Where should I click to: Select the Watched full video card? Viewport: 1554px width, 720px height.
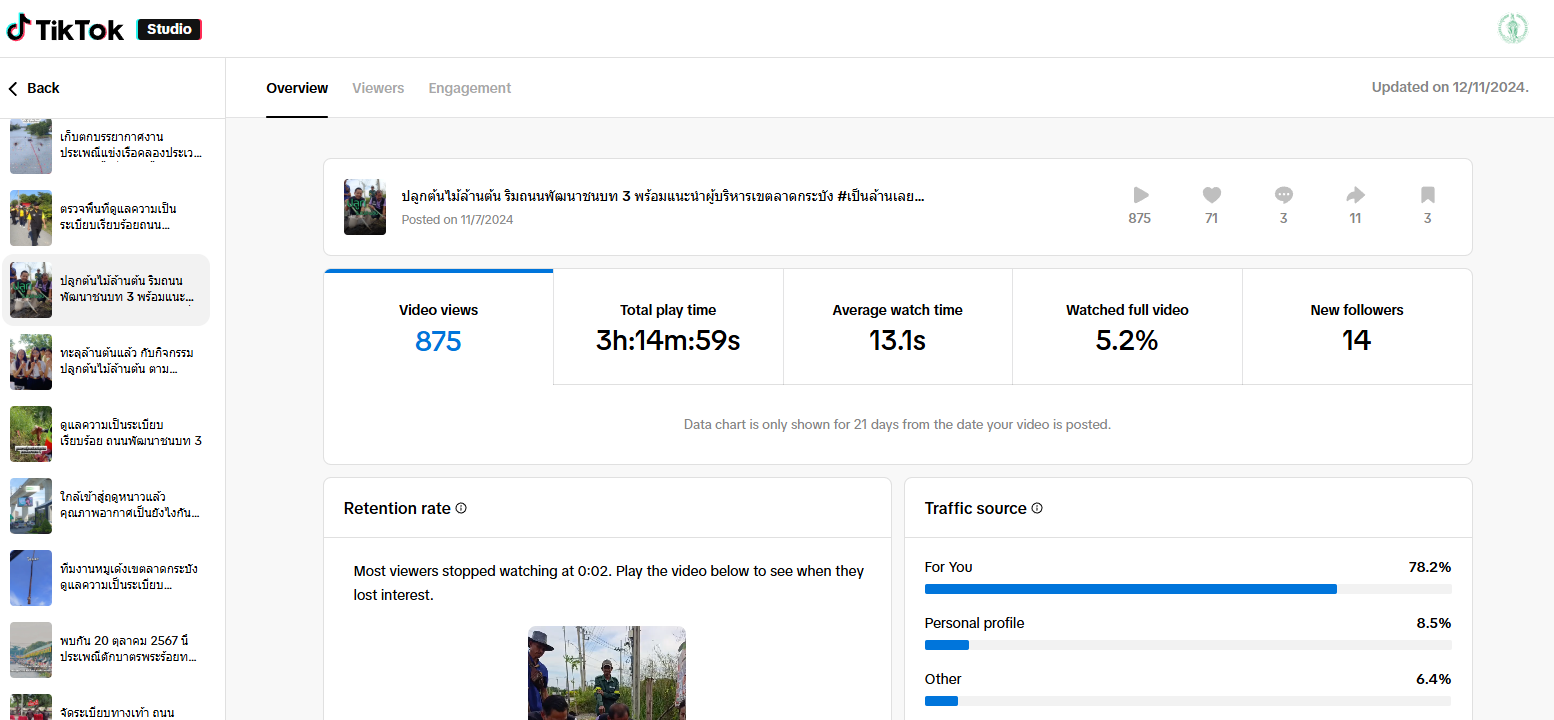pyautogui.click(x=1127, y=327)
